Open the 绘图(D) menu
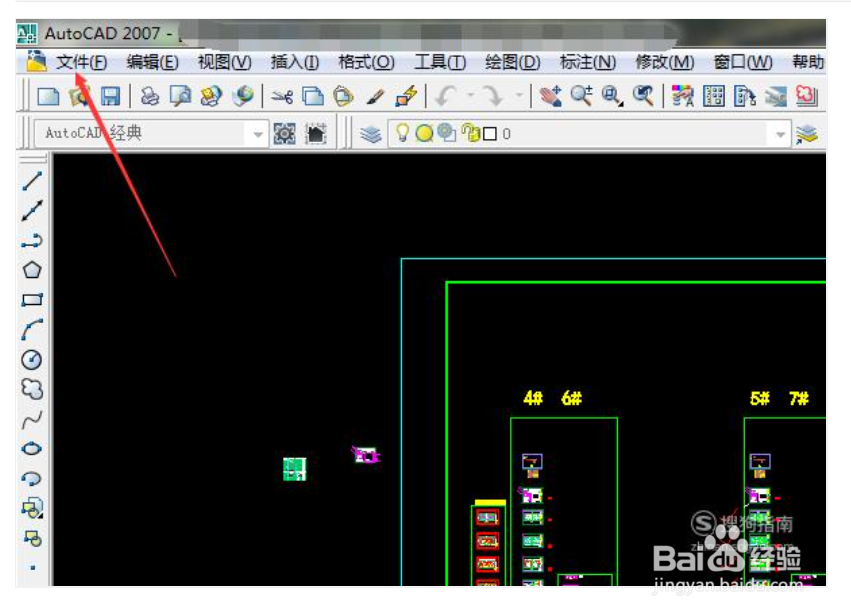851x615 pixels. point(513,62)
